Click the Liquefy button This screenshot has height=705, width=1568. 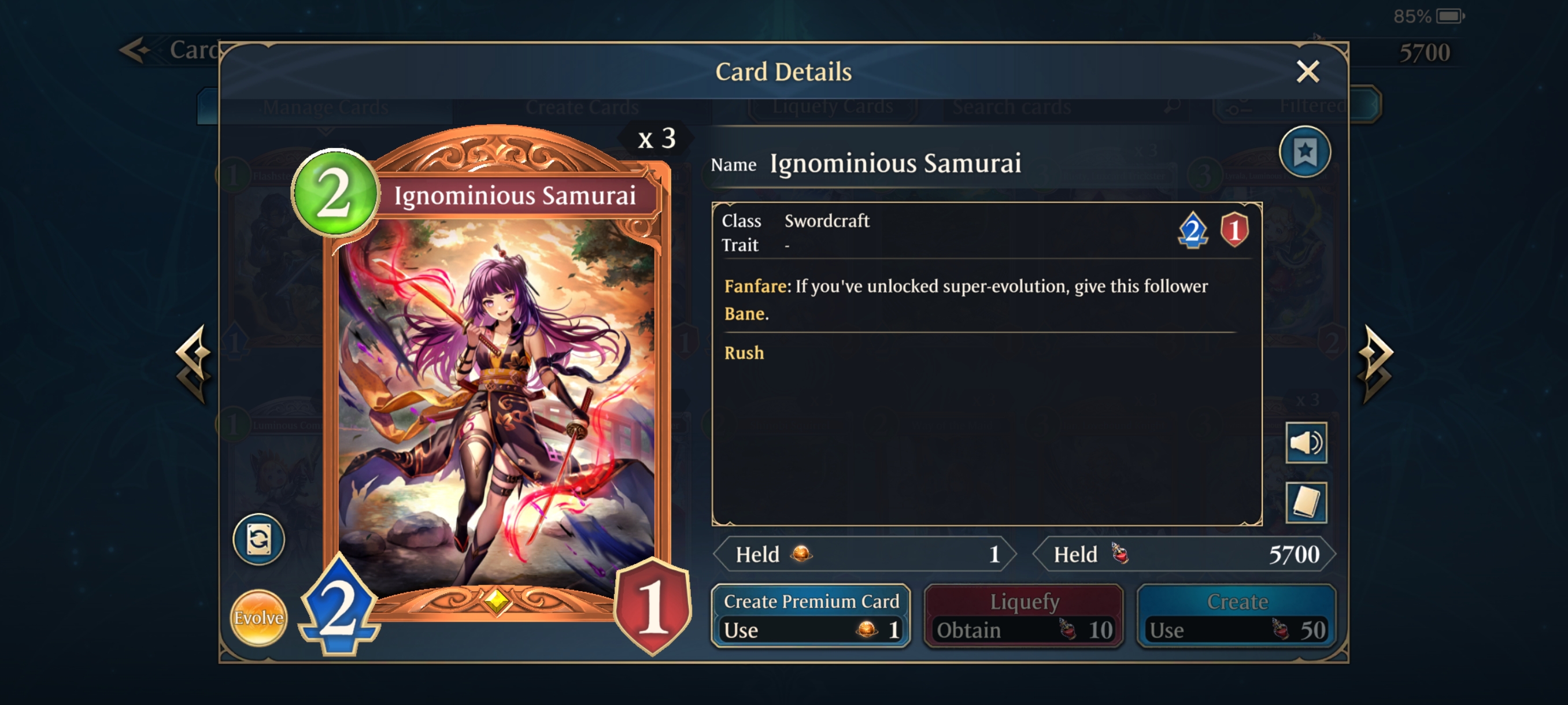(x=1023, y=615)
